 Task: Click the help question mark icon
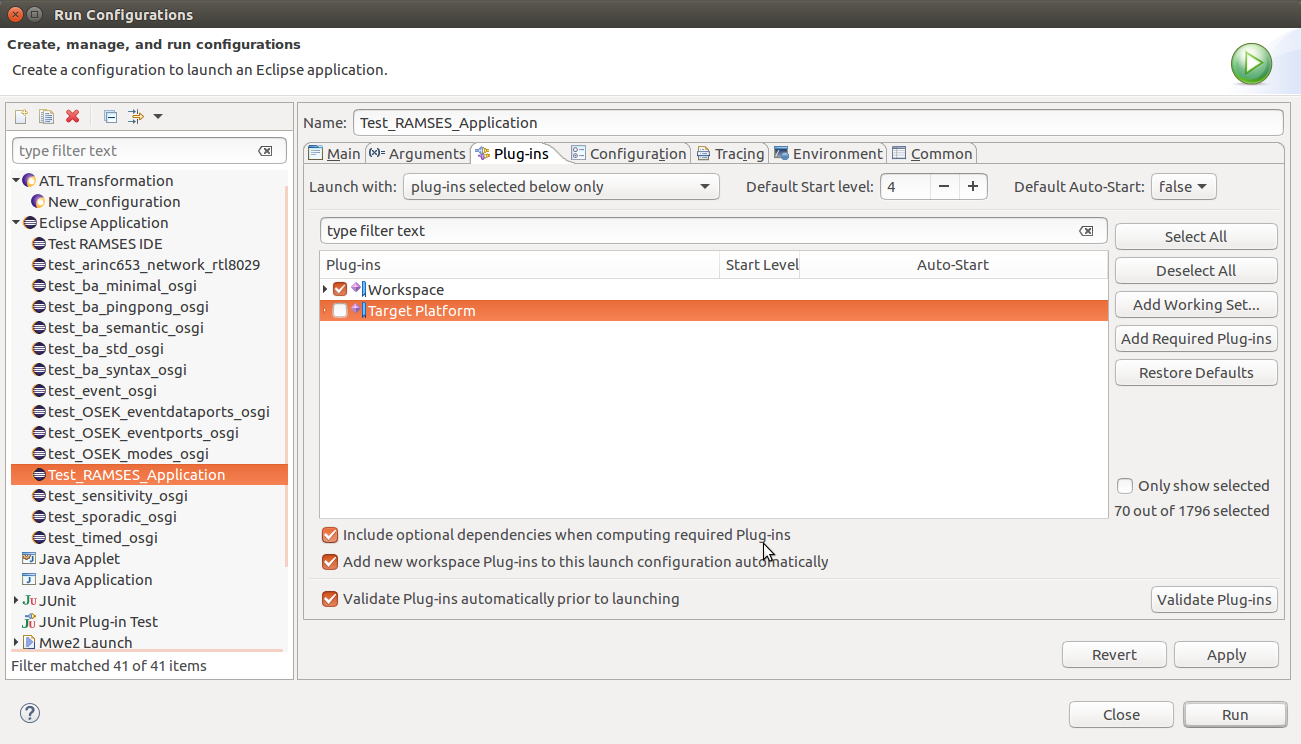pos(30,714)
